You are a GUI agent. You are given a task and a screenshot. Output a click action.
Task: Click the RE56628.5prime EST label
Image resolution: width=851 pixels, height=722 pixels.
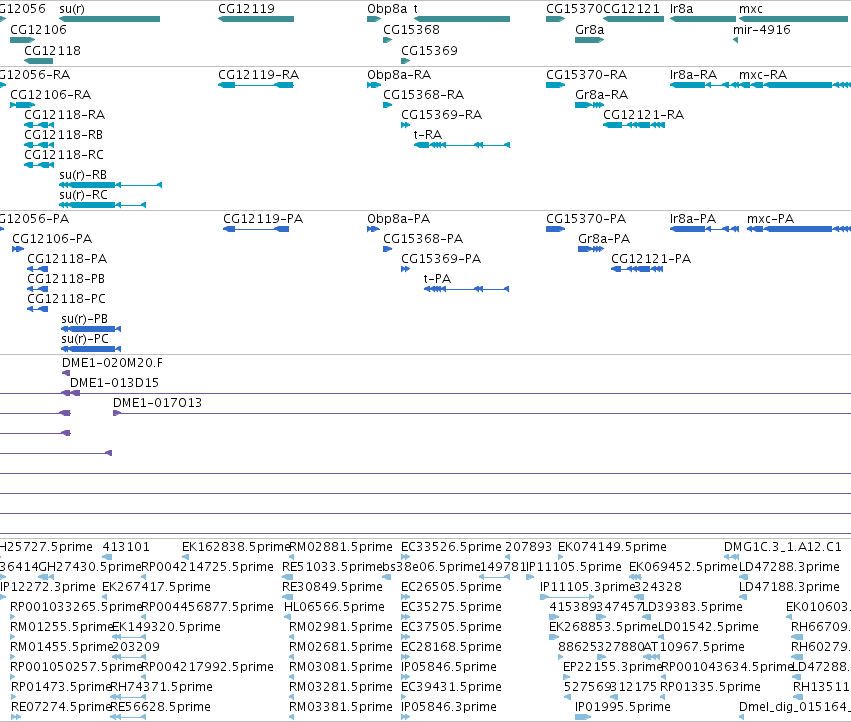(x=160, y=706)
